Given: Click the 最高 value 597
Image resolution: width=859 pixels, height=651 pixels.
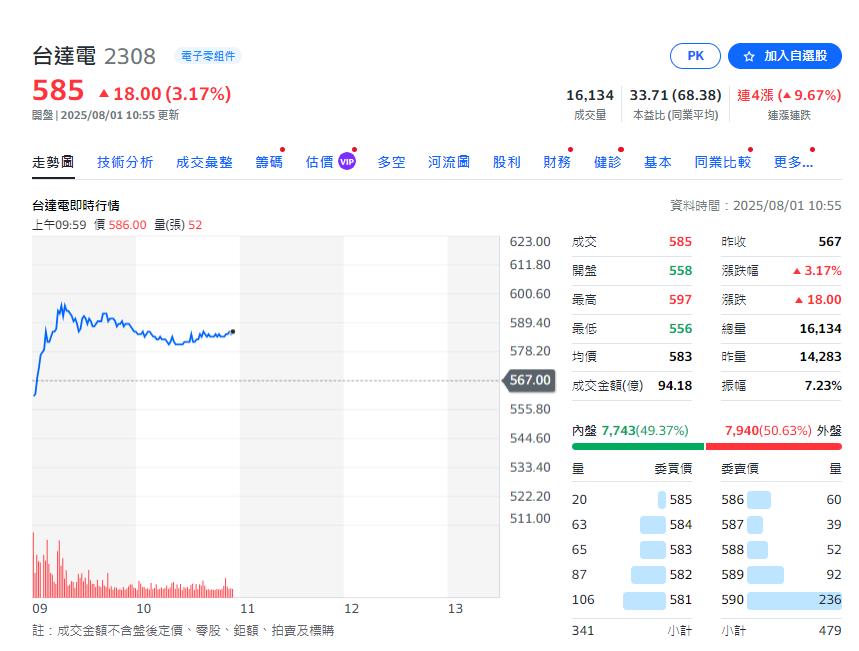Looking at the screenshot, I should [680, 300].
